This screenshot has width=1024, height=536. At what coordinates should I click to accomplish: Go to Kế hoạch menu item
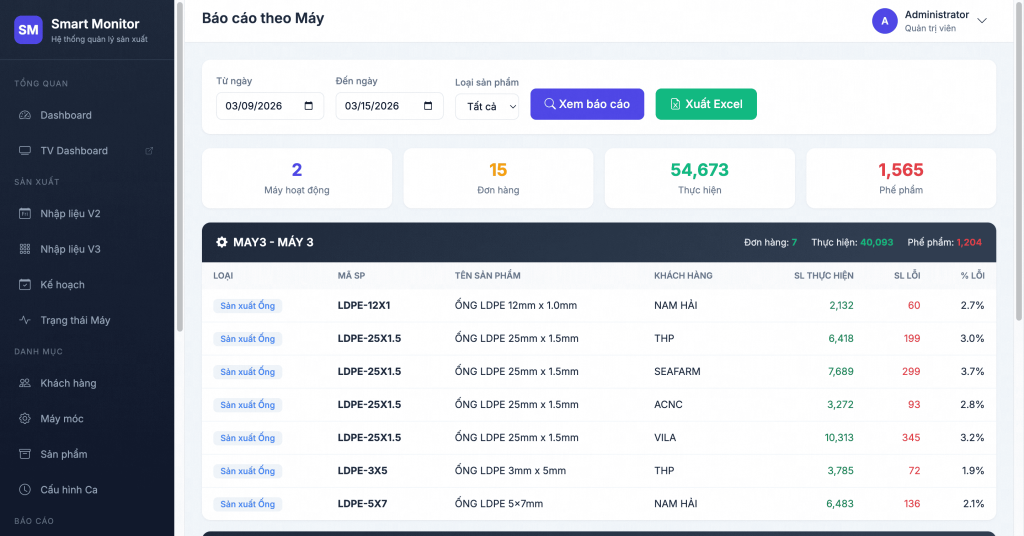[x=62, y=285]
